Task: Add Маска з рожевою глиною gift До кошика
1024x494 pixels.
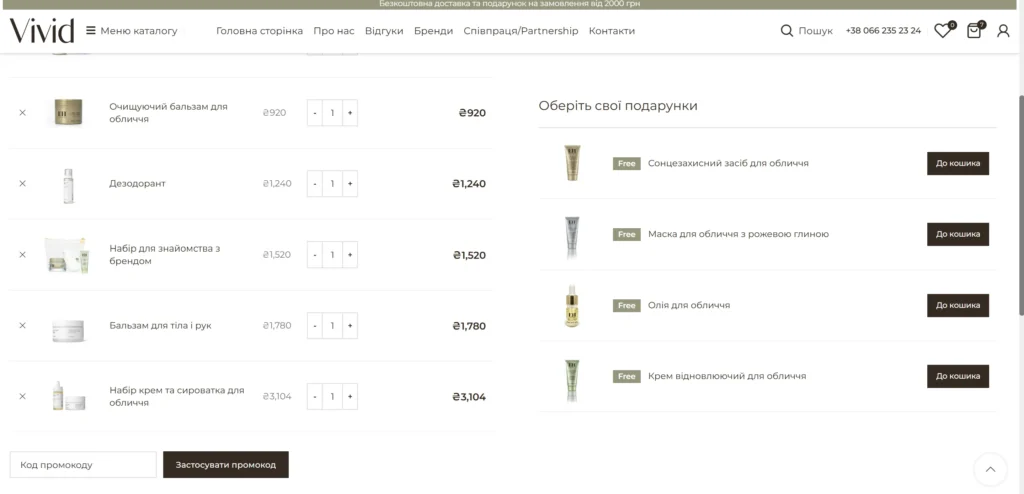Action: tap(957, 234)
